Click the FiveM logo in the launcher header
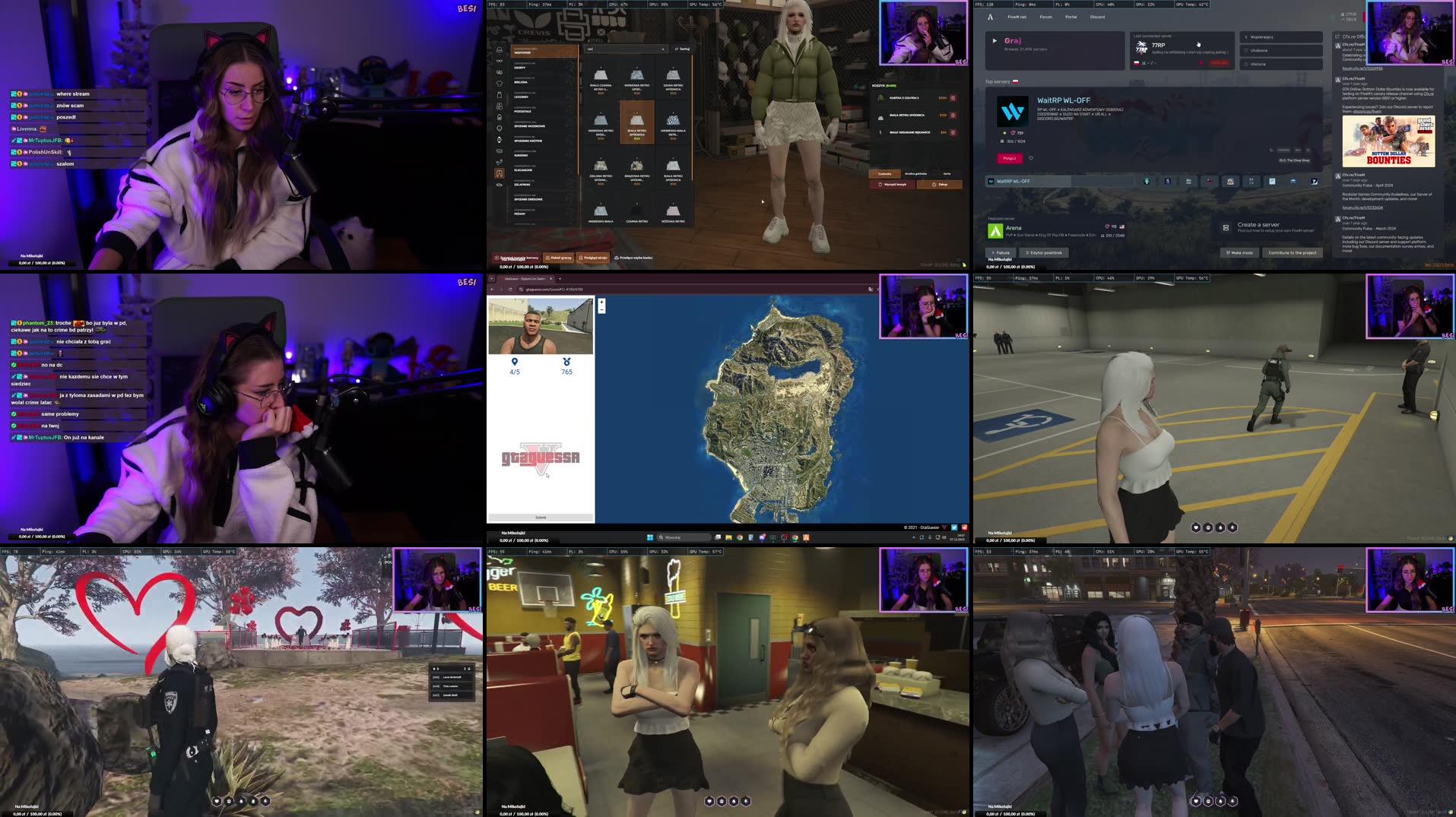The image size is (1456, 817). click(991, 16)
